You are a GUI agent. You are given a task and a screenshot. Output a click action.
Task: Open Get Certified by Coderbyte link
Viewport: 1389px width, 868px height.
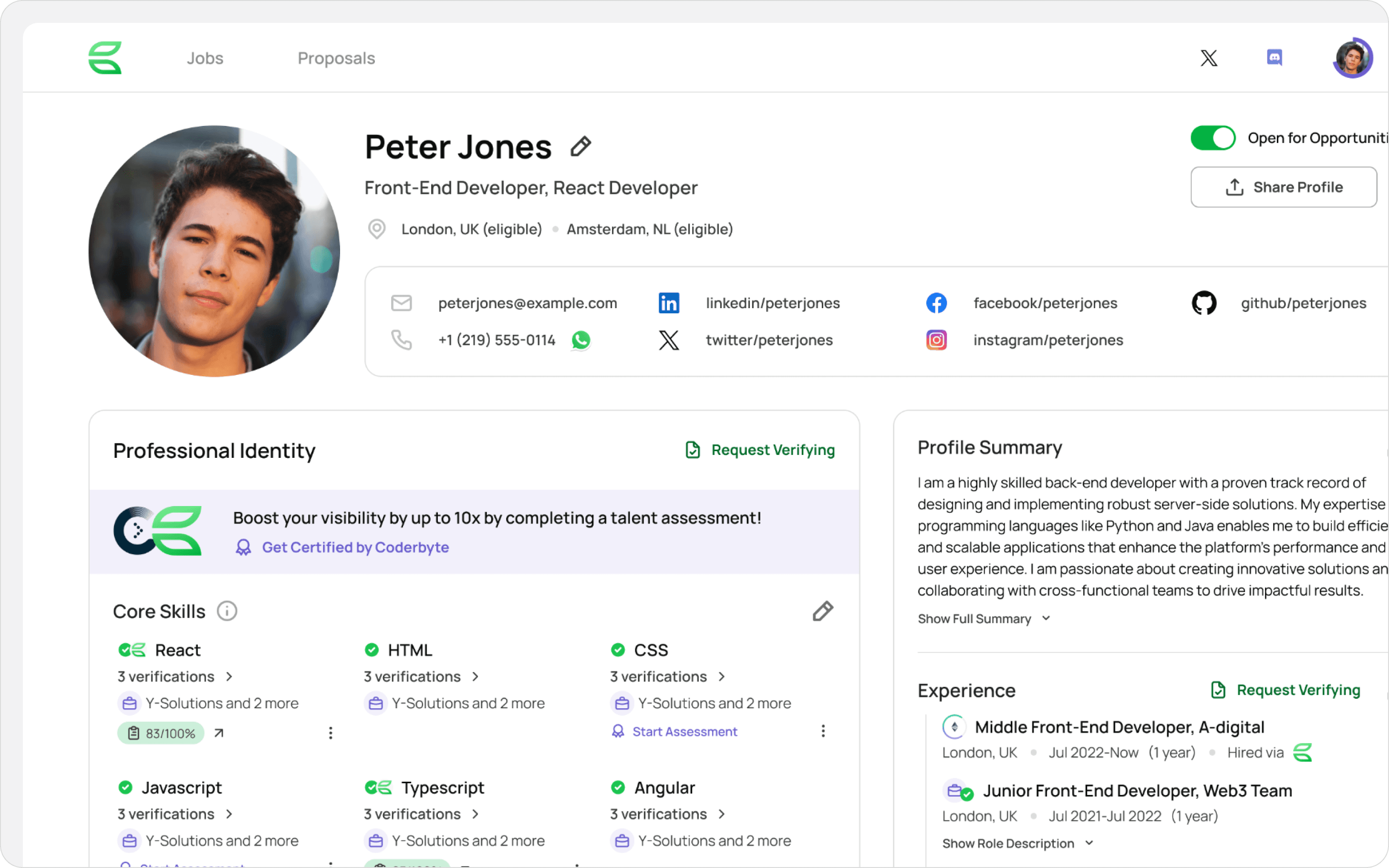click(x=342, y=547)
